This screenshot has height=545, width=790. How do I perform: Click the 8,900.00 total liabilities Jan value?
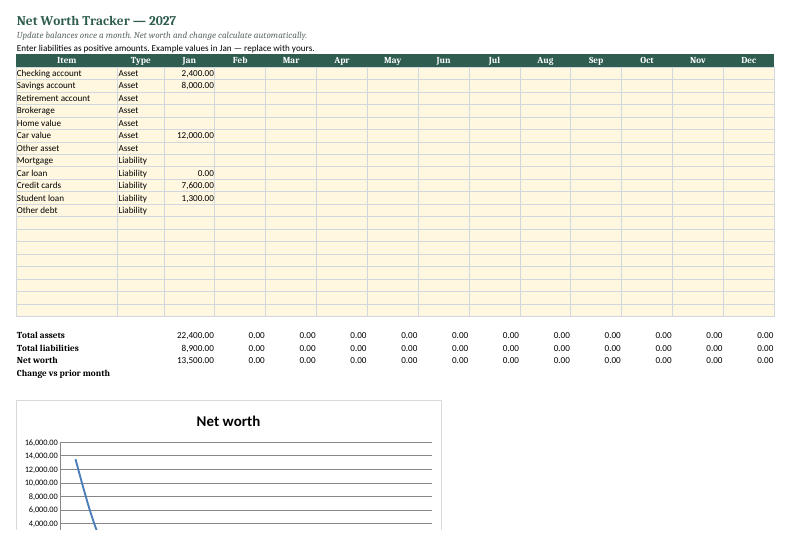(198, 348)
